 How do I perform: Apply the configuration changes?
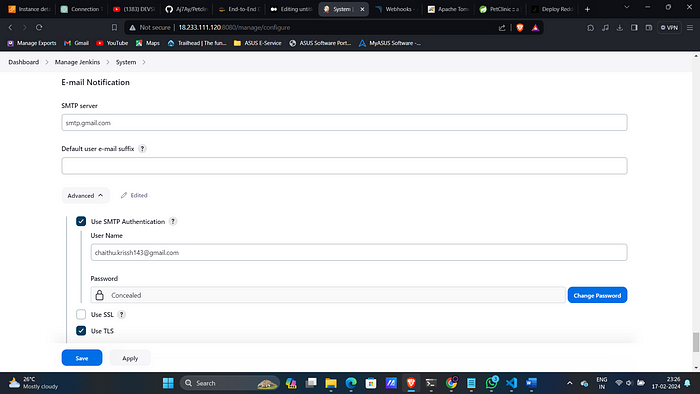coord(130,358)
